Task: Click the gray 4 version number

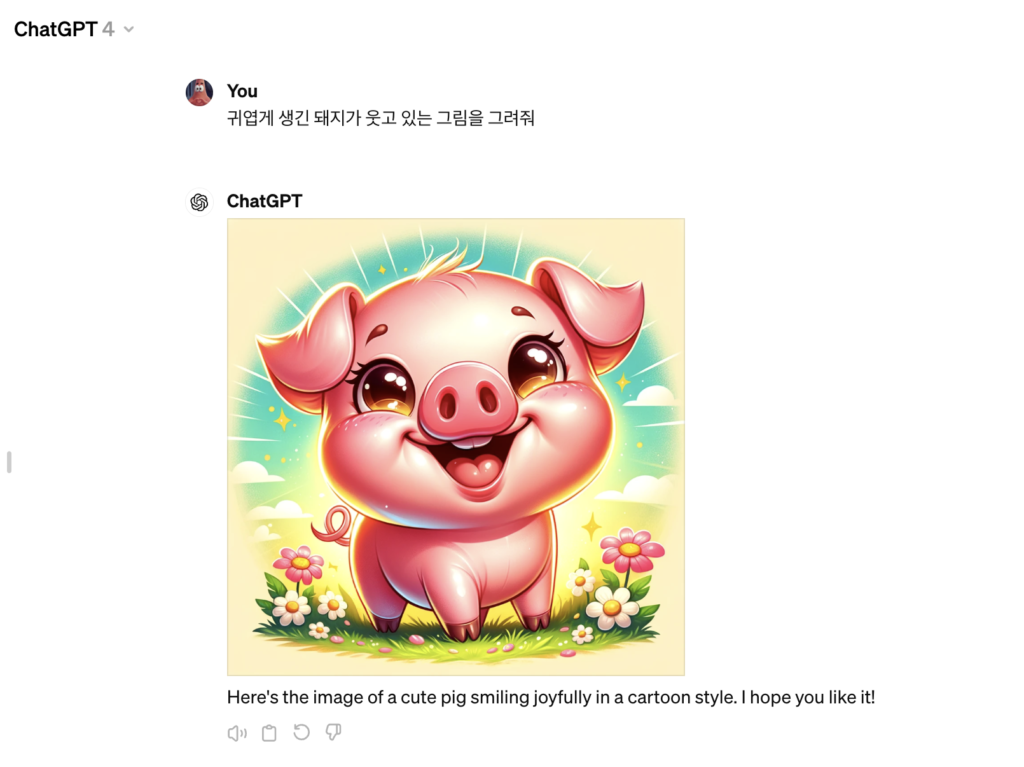Action: [x=108, y=29]
